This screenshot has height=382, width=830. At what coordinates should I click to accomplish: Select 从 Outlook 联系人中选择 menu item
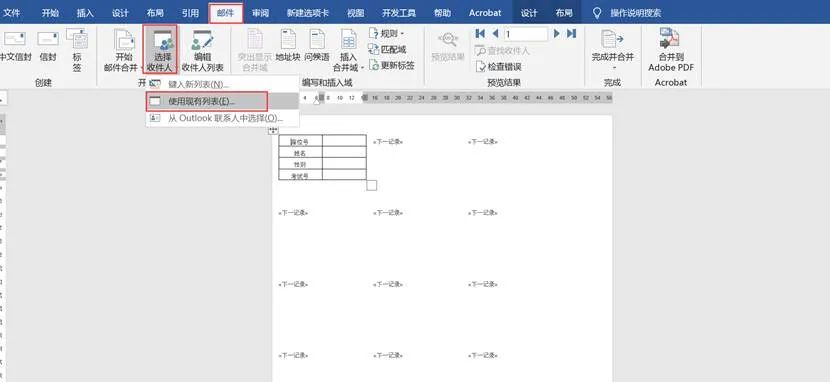pos(222,119)
